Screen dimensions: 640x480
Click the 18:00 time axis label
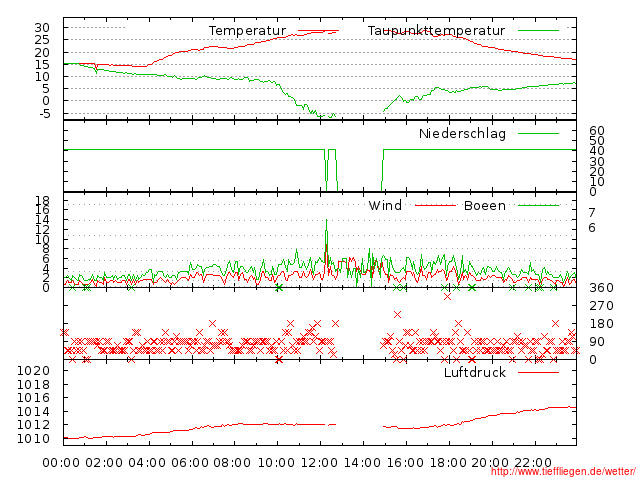(448, 463)
